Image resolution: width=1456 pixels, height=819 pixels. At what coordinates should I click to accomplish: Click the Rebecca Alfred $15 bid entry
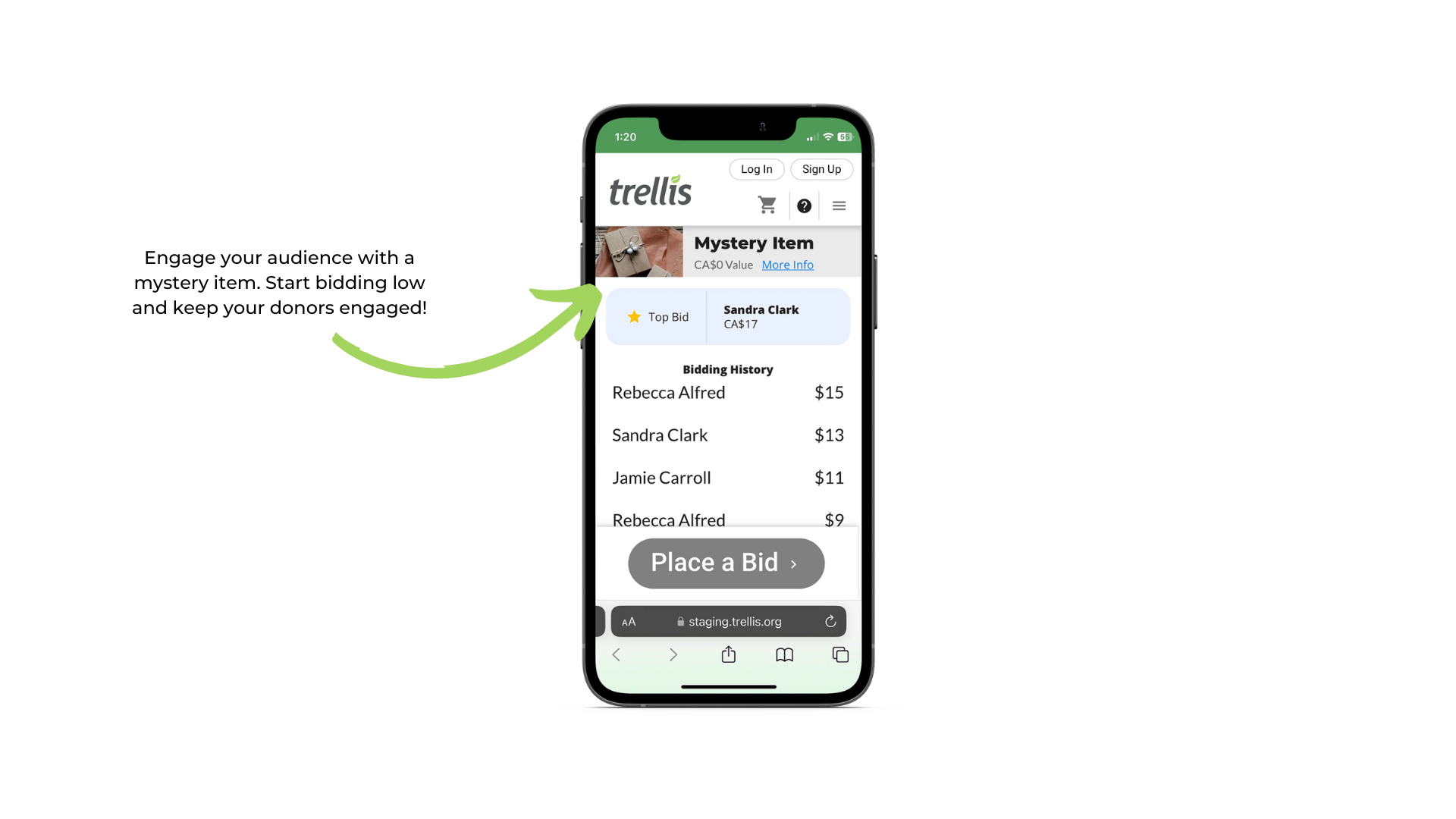click(727, 392)
